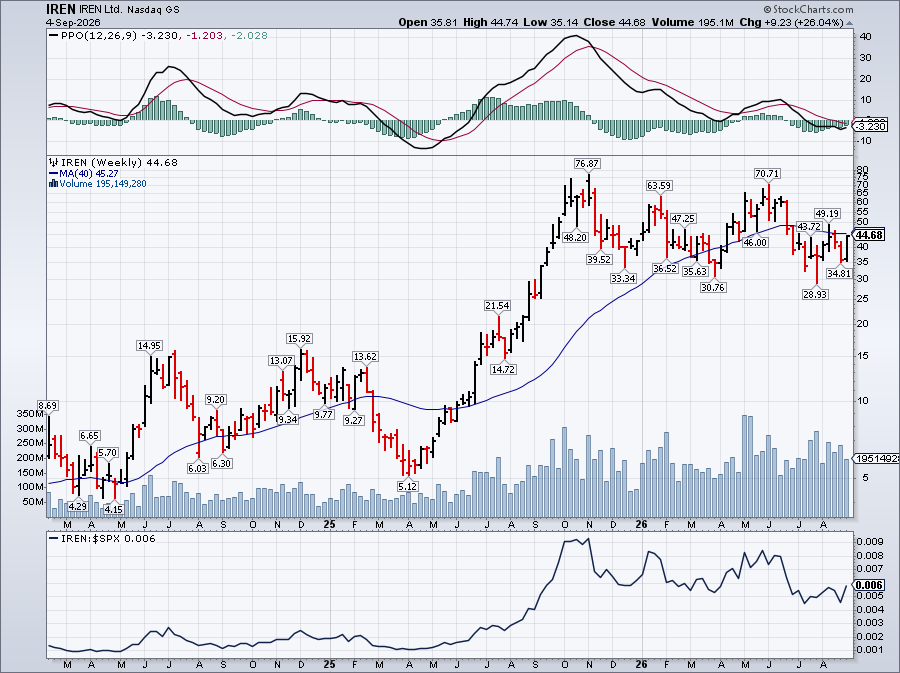The height and width of the screenshot is (673, 900).
Task: Click the 6.30 low price label
Action: coord(222,463)
